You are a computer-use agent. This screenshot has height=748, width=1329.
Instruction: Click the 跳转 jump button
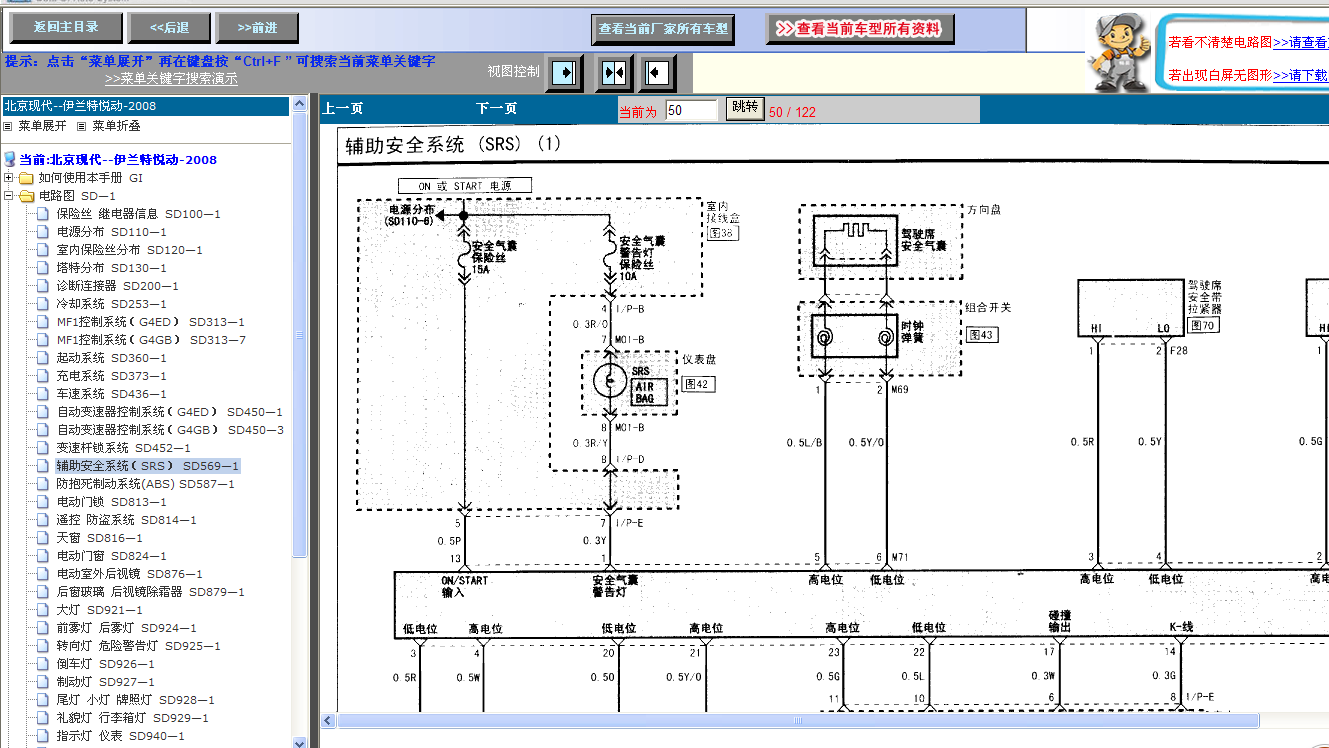[745, 108]
